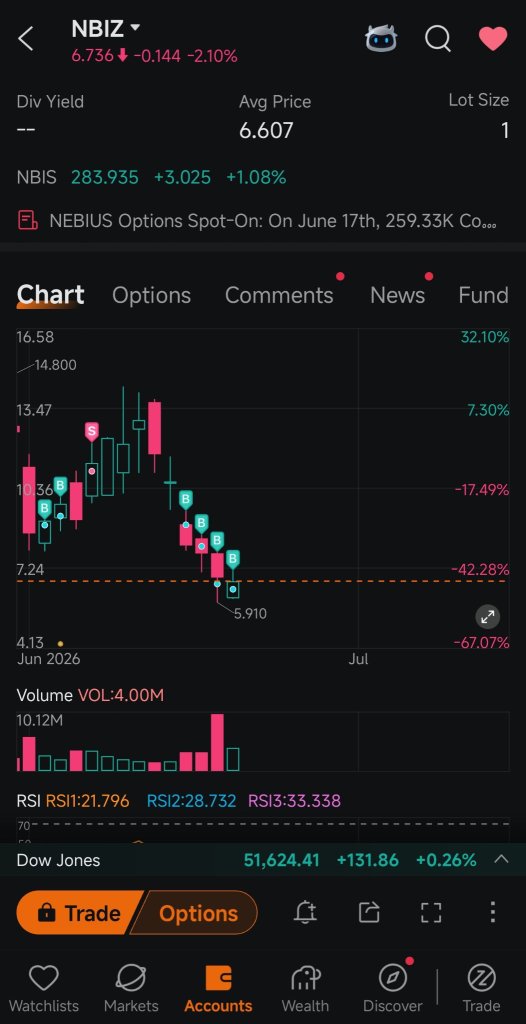Toggle the pink heart favorite icon
This screenshot has height=1024, width=526.
[x=493, y=39]
